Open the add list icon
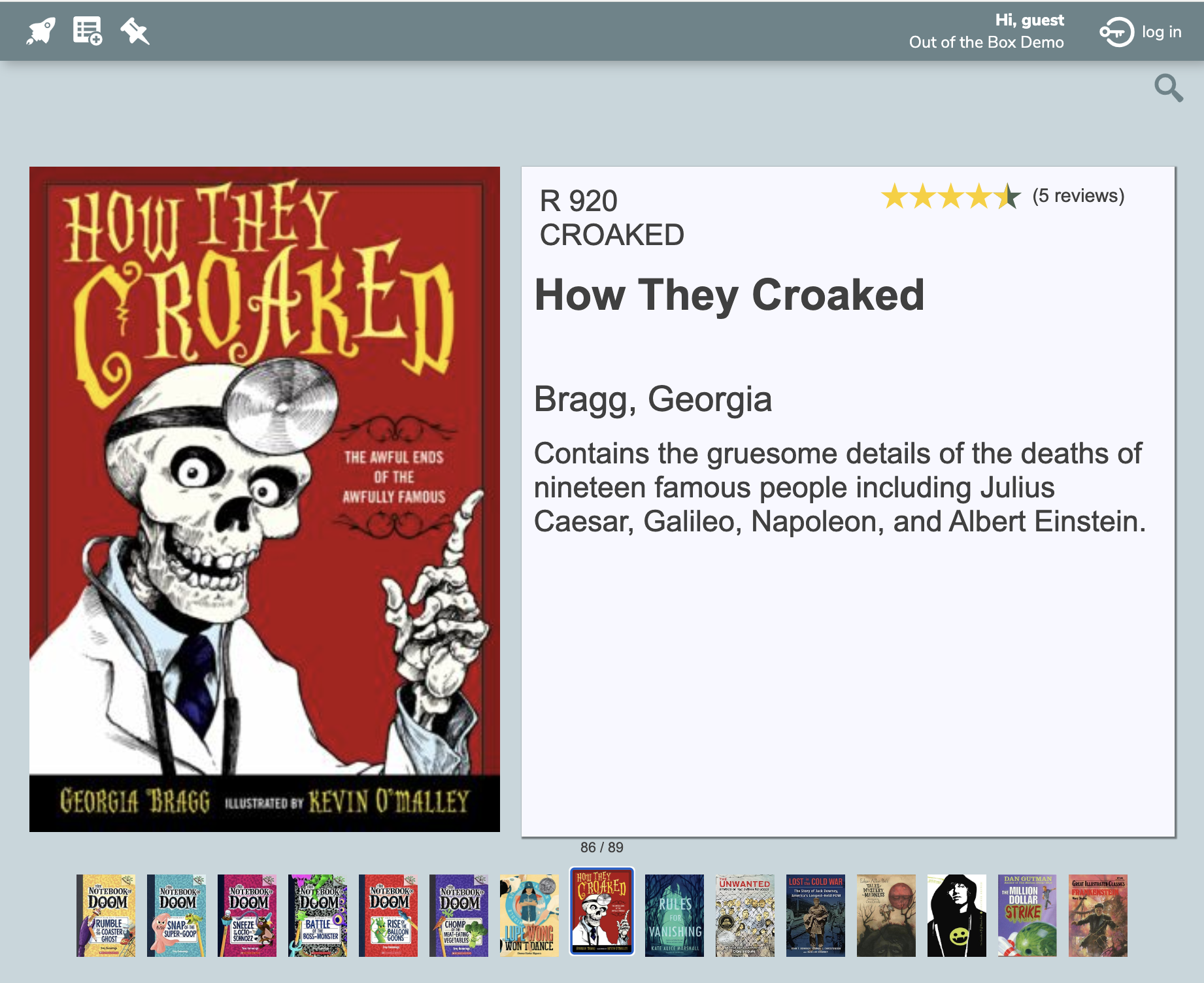1204x983 pixels. pos(88,31)
